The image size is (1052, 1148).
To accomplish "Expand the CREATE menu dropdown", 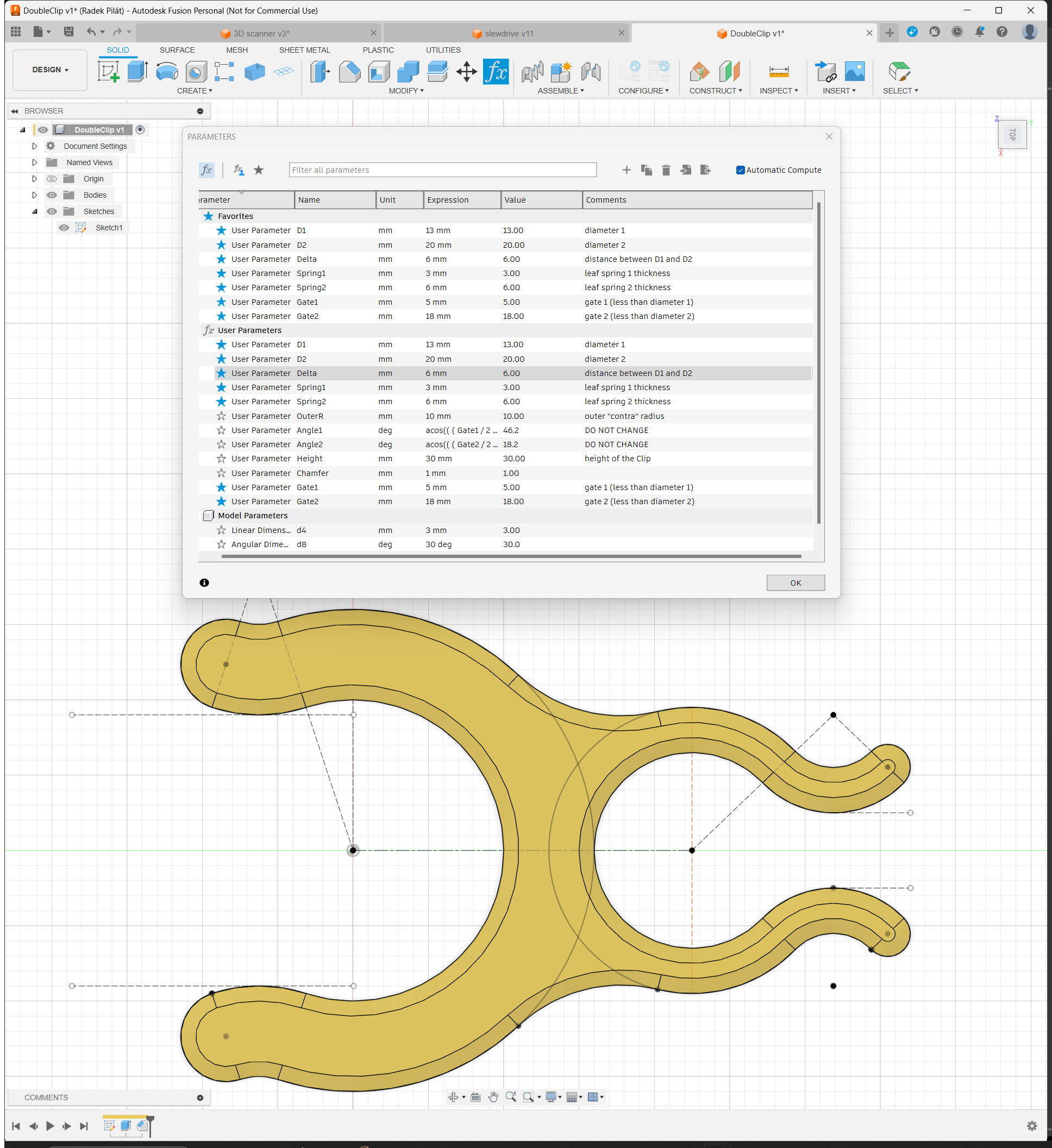I will [x=194, y=91].
